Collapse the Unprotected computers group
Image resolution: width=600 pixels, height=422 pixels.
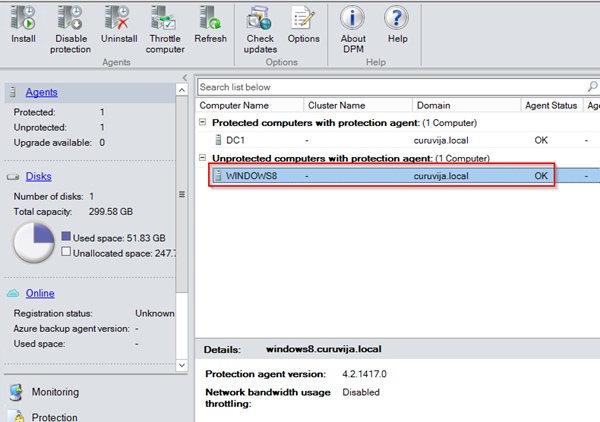pyautogui.click(x=202, y=158)
